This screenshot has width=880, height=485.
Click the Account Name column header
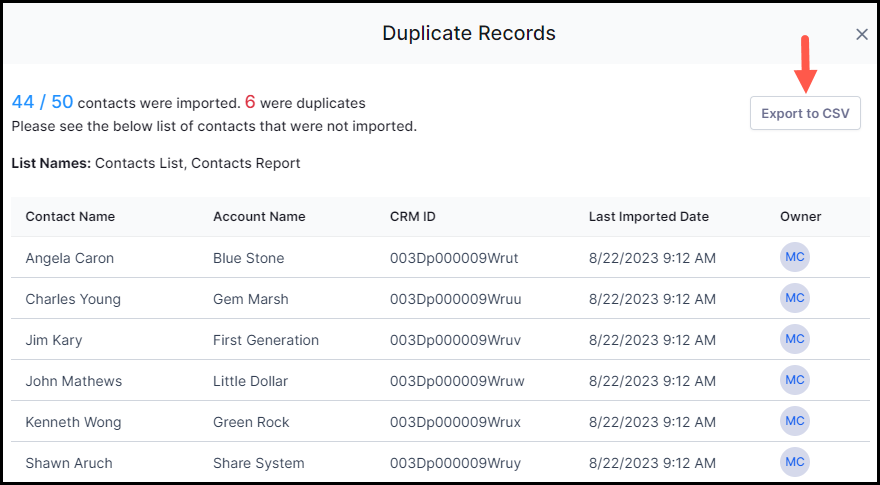tap(259, 217)
